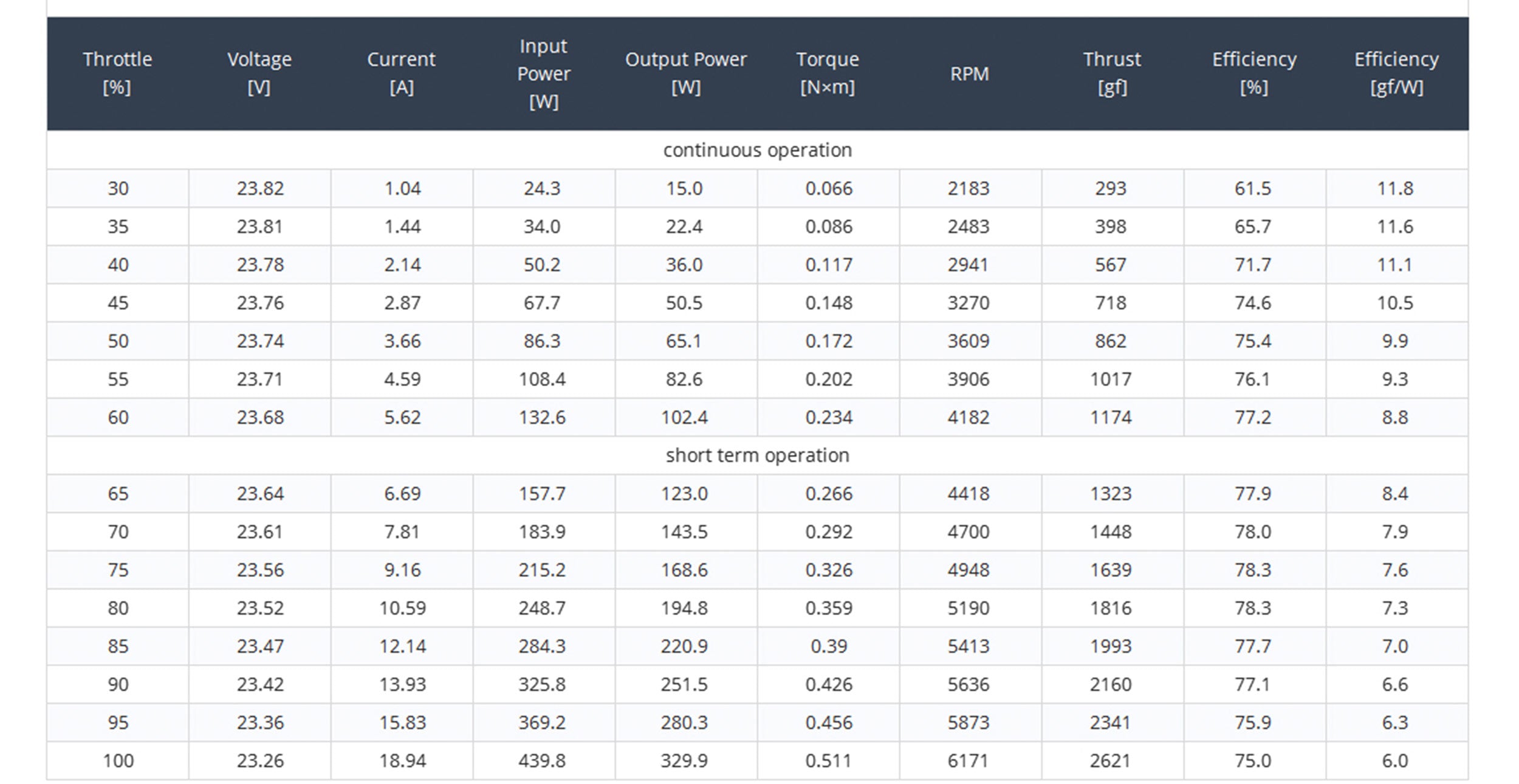Click the Throttle [%] column header
Image resolution: width=1519 pixels, height=784 pixels.
click(x=117, y=73)
